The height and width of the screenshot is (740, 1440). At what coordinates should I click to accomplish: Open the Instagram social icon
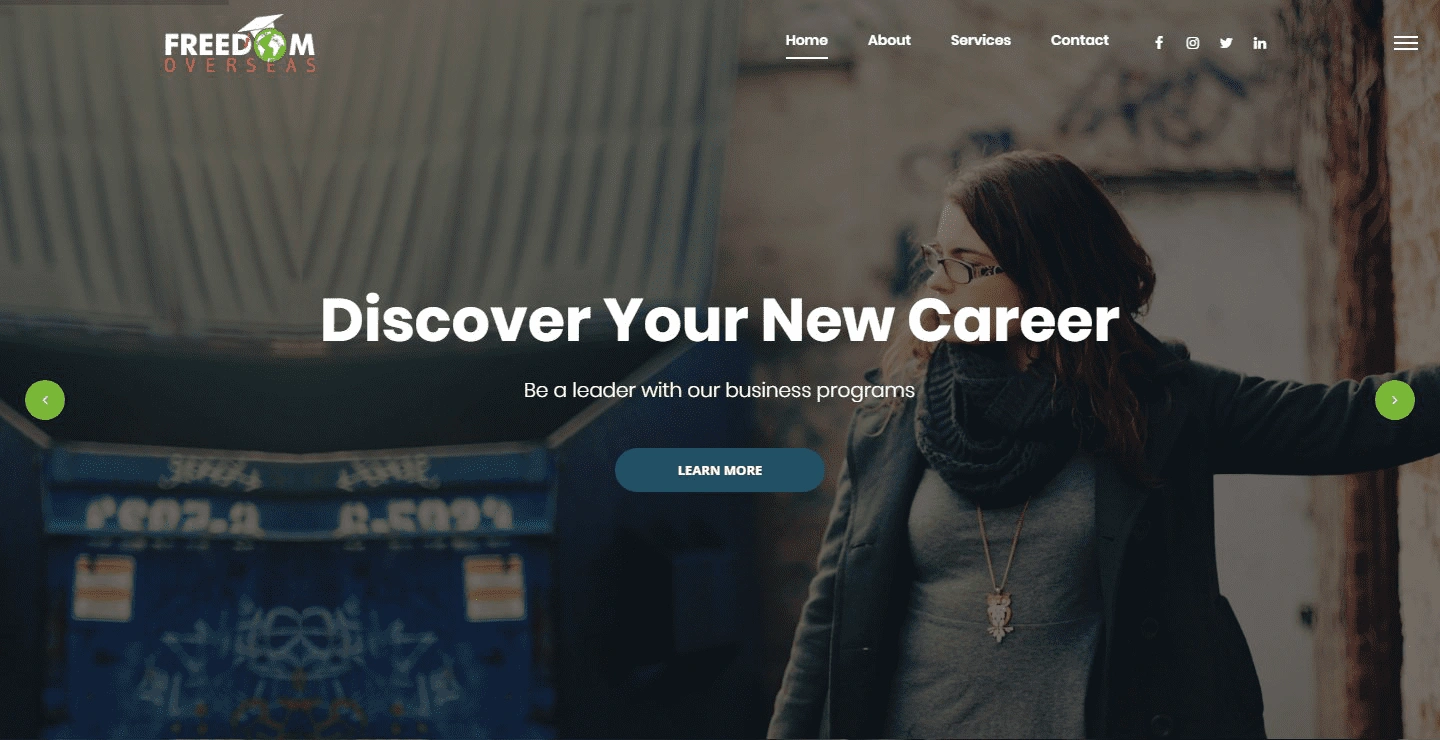(x=1192, y=43)
